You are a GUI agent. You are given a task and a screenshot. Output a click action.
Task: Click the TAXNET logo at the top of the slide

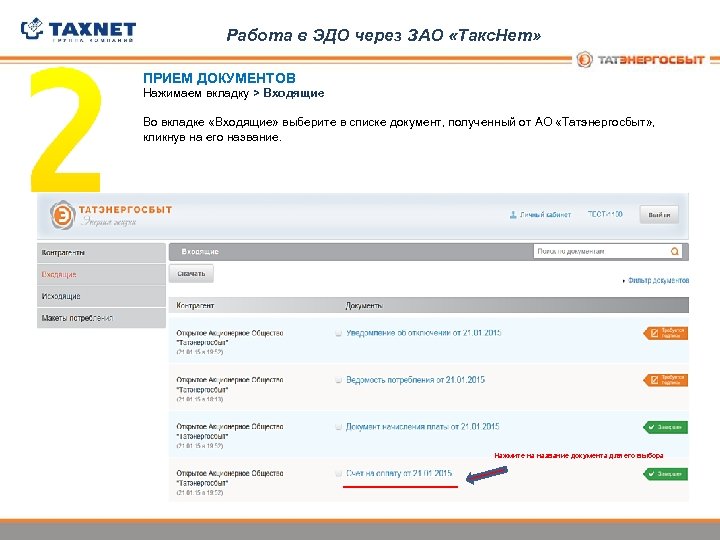(x=79, y=30)
